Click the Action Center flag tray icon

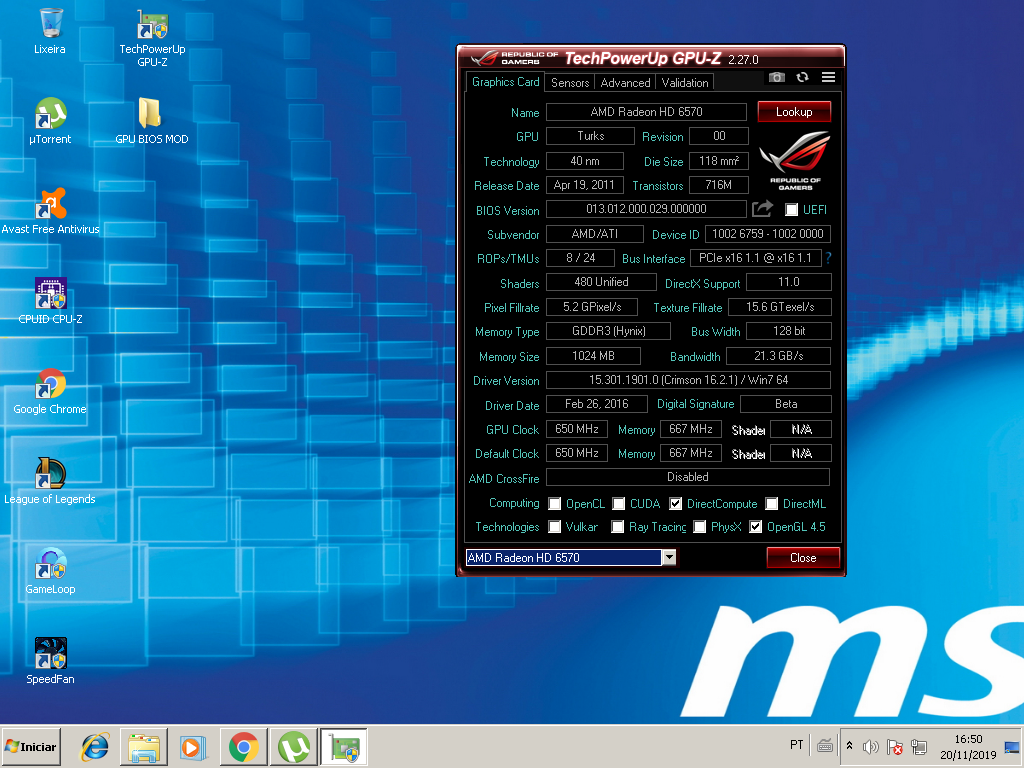coord(895,746)
